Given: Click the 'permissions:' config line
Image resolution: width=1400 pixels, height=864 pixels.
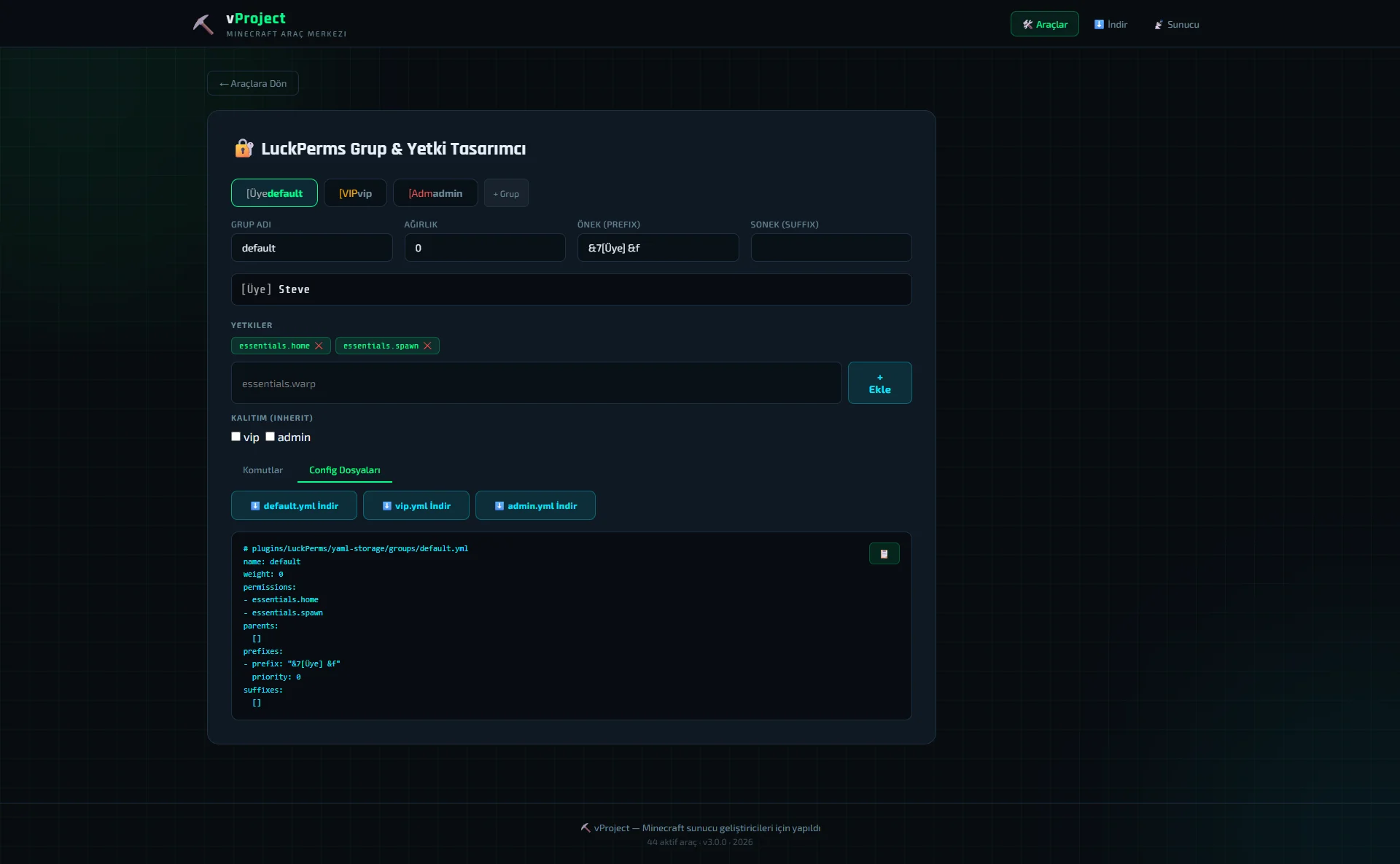Looking at the screenshot, I should [x=269, y=587].
